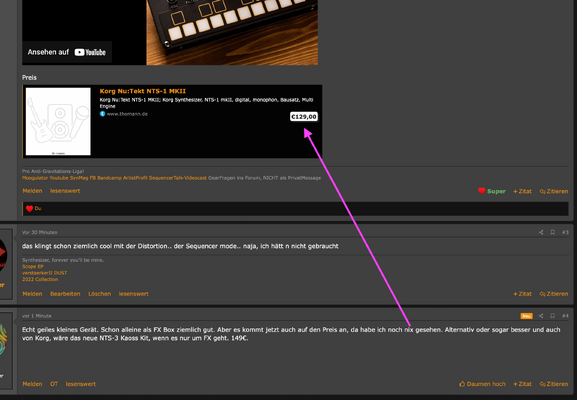Viewport: 577px width, 400px height.
Task: Open the www.thomann.de source link
Action: click(127, 114)
